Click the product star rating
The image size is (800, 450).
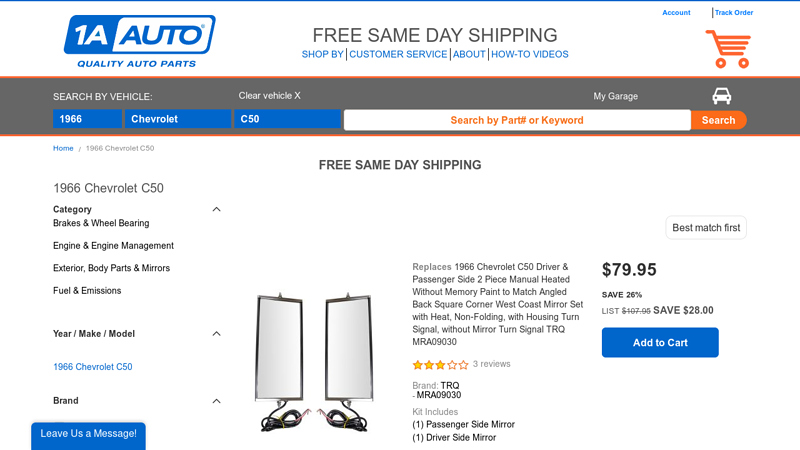tap(440, 365)
